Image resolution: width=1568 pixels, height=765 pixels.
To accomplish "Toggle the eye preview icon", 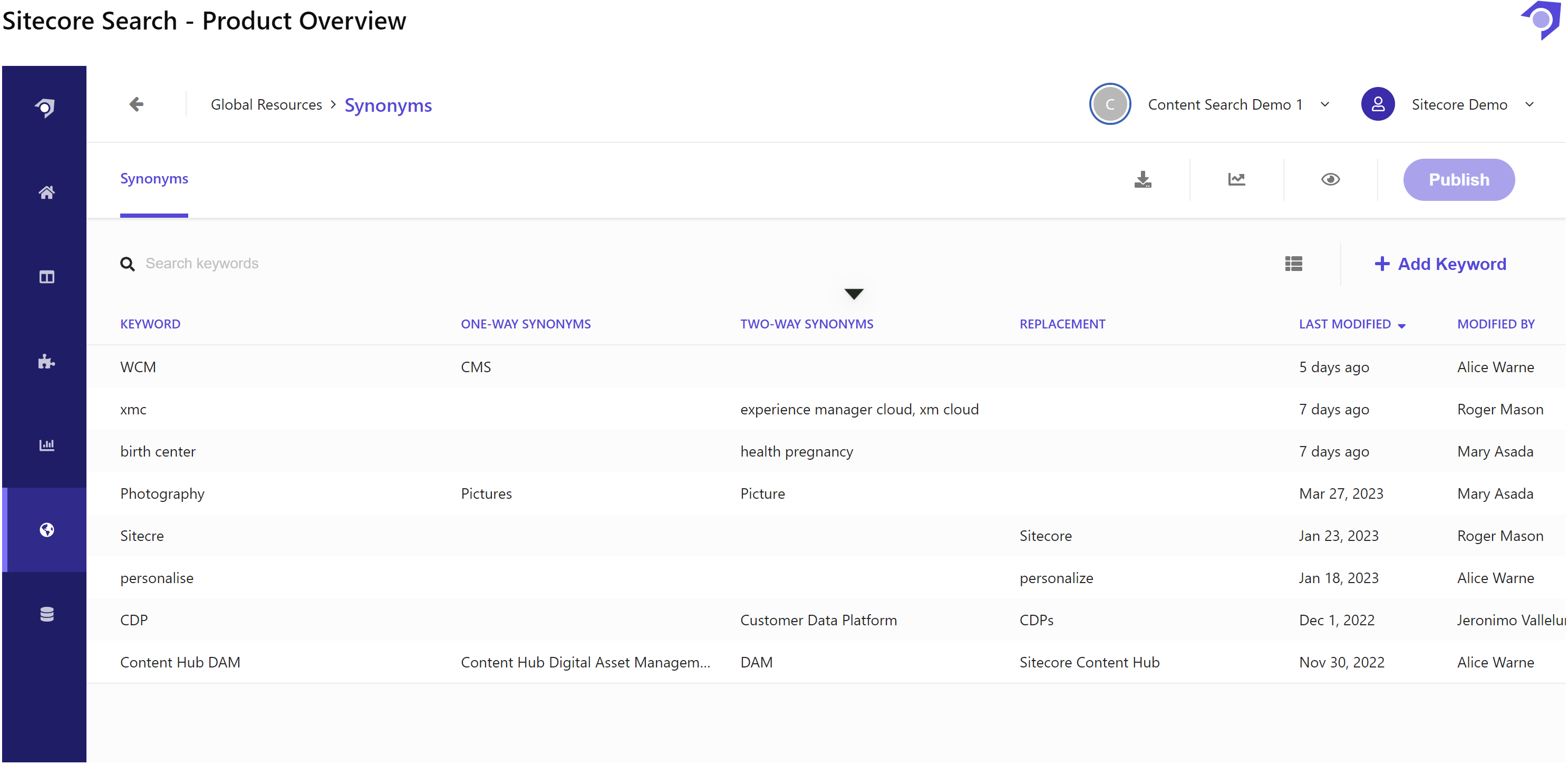I will (x=1330, y=180).
